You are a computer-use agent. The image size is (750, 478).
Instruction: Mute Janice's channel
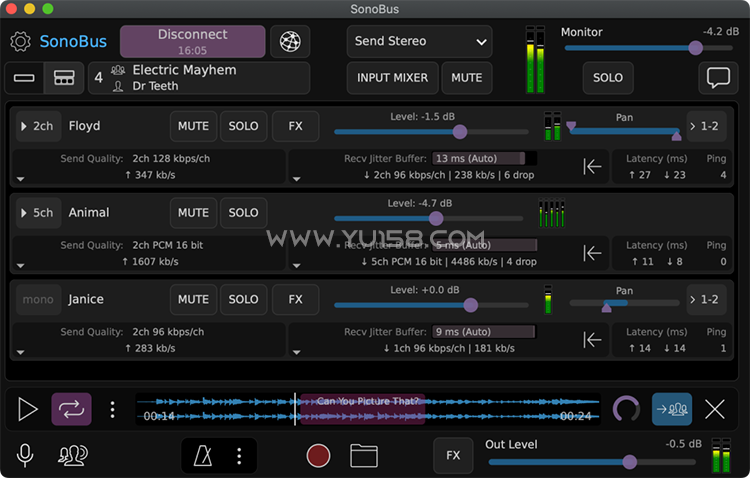pyautogui.click(x=193, y=300)
